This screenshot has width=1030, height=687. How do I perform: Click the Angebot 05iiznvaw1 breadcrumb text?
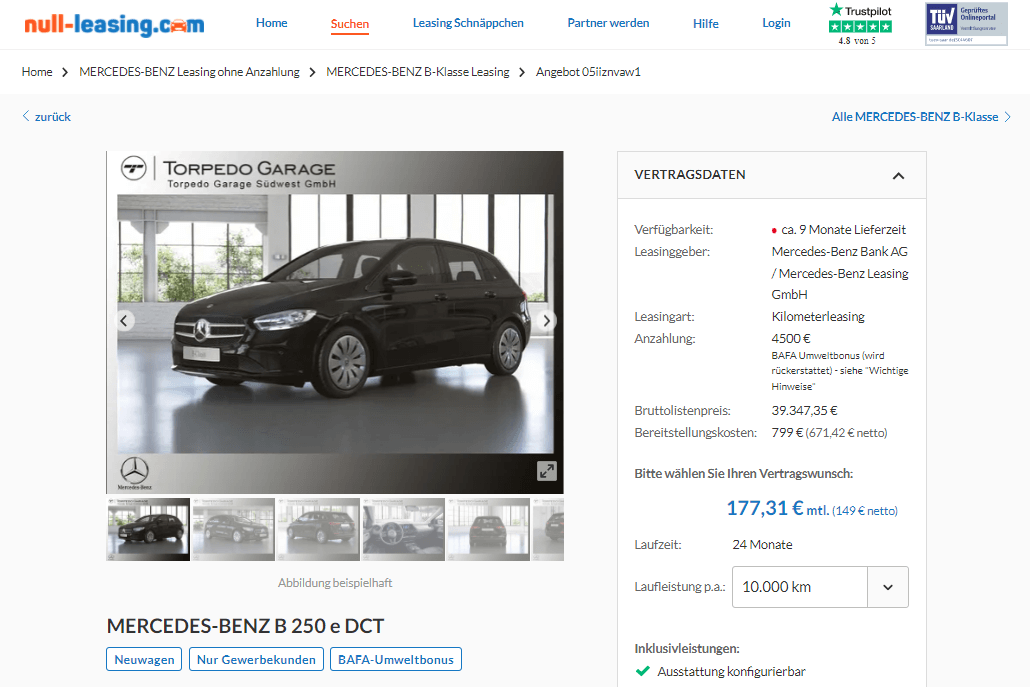[x=588, y=72]
